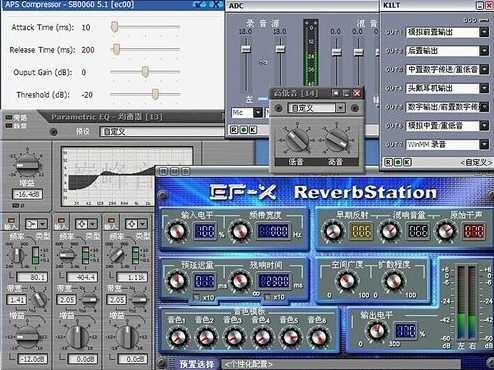Open the 头戴耳机输出 headphone output dropdown
This screenshot has height=370, width=494.
click(x=484, y=88)
